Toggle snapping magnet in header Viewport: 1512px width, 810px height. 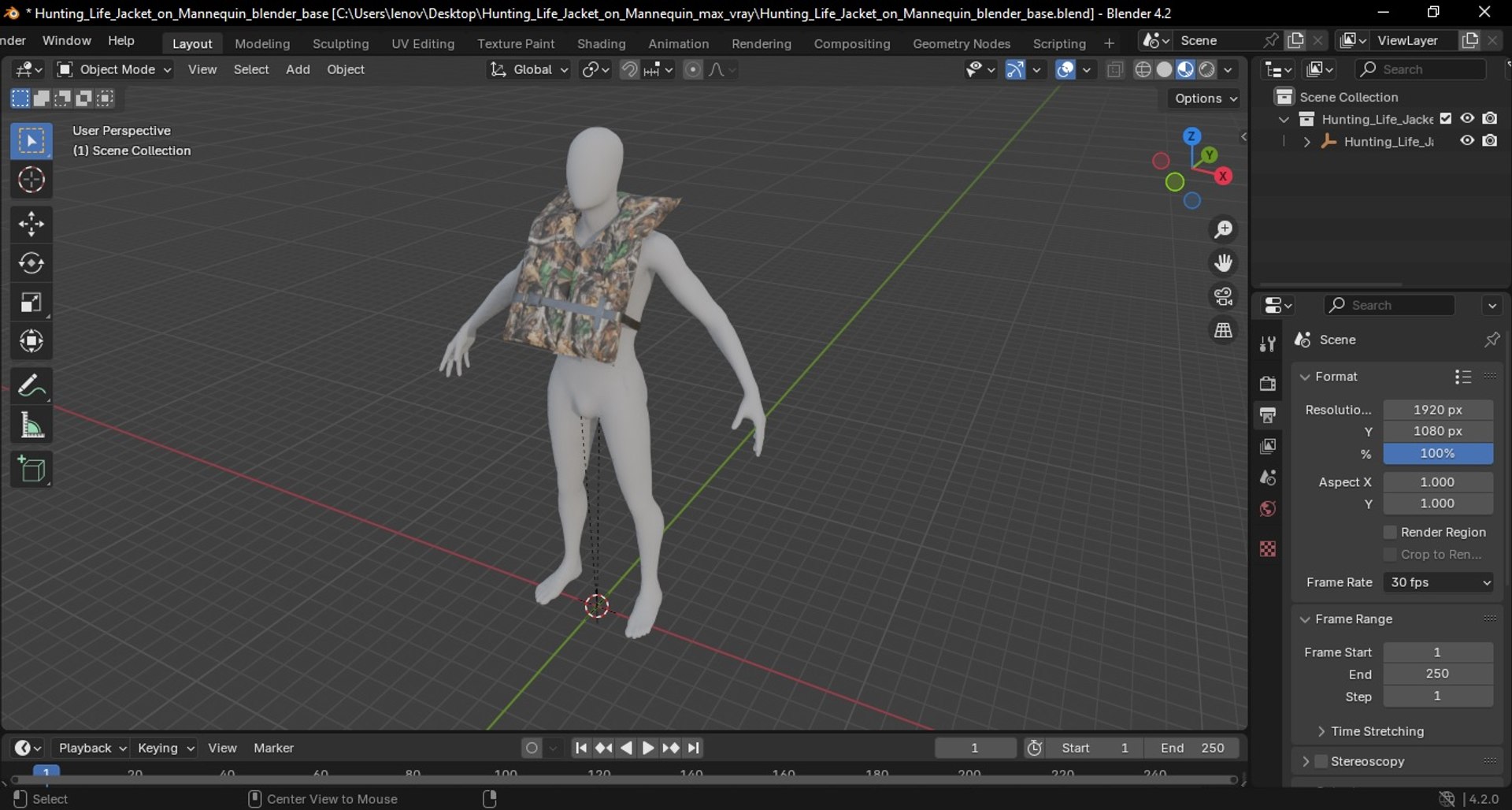point(629,69)
